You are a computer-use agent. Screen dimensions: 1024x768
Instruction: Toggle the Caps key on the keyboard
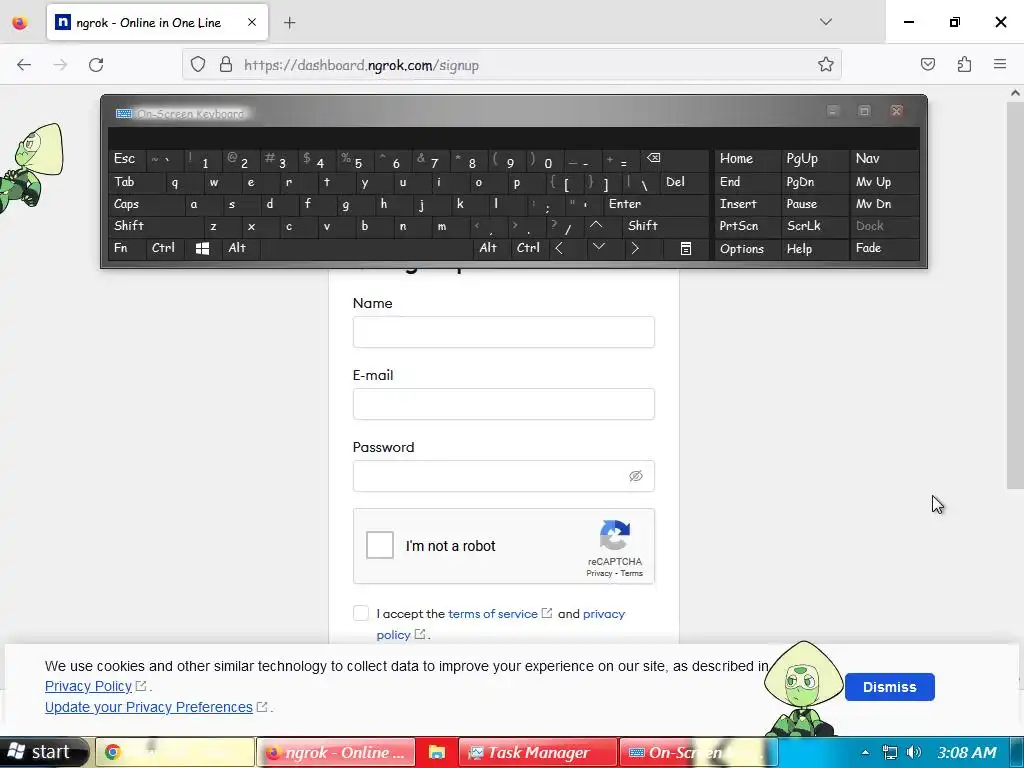(x=146, y=204)
